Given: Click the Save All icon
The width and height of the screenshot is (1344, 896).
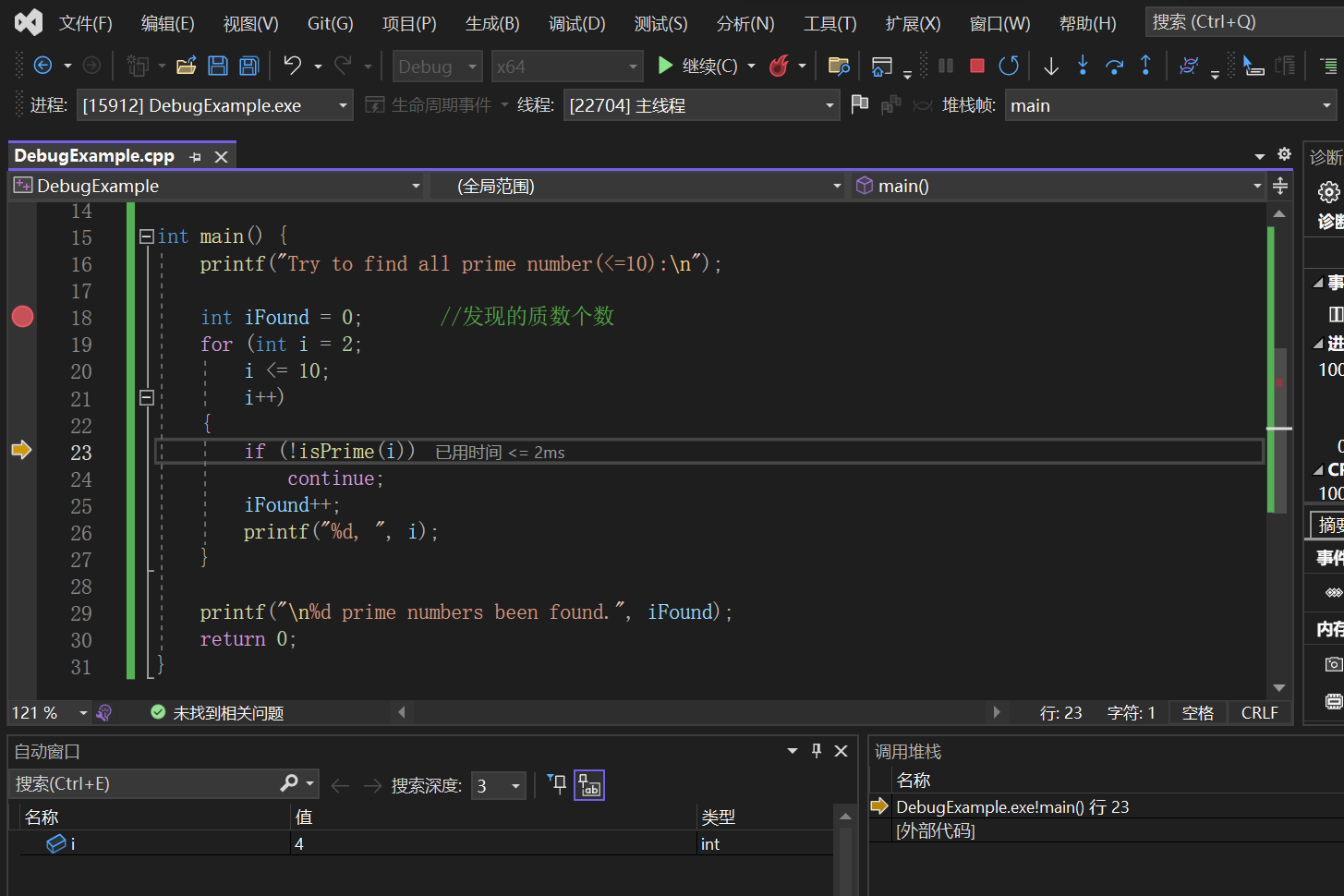Looking at the screenshot, I should 248,66.
